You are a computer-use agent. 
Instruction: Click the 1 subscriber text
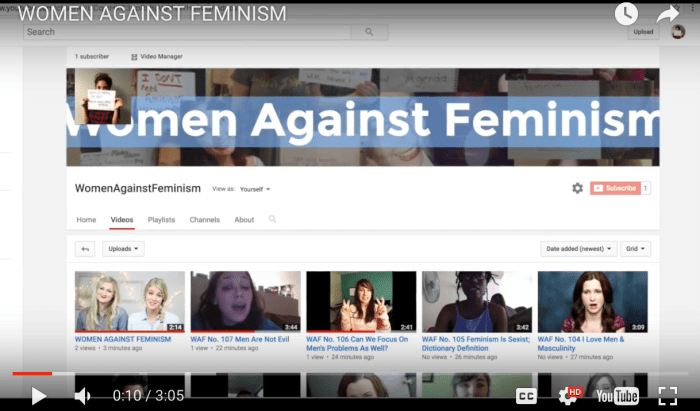92,57
